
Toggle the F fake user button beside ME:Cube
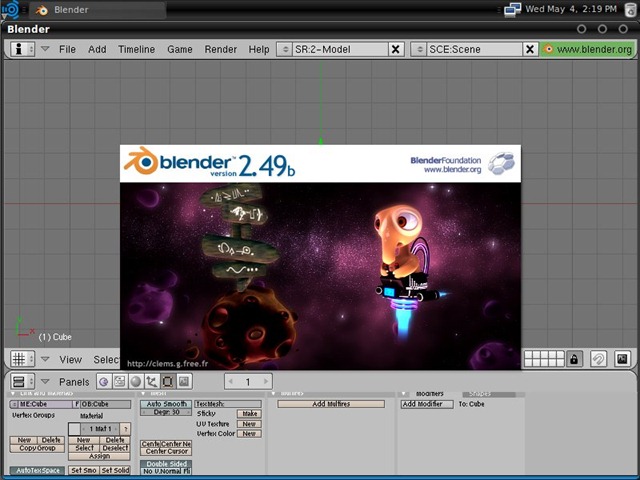coord(76,404)
